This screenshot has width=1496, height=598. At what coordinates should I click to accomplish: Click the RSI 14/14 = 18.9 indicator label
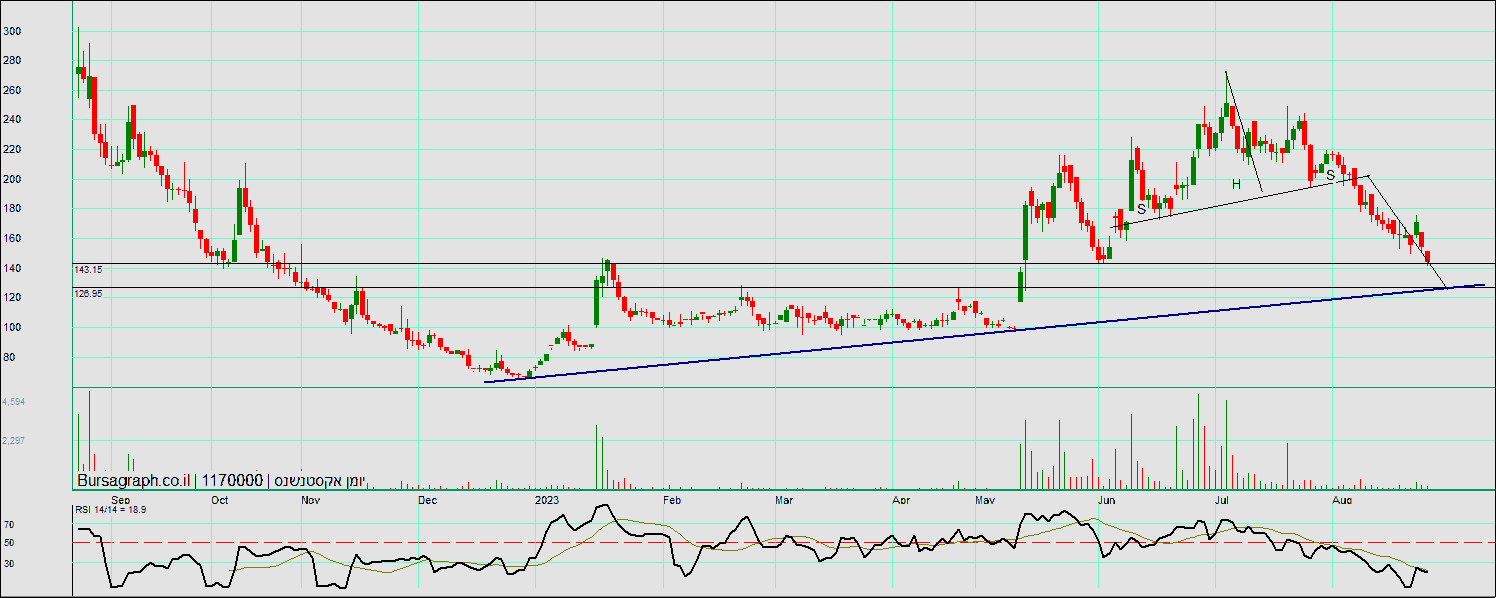[x=111, y=510]
